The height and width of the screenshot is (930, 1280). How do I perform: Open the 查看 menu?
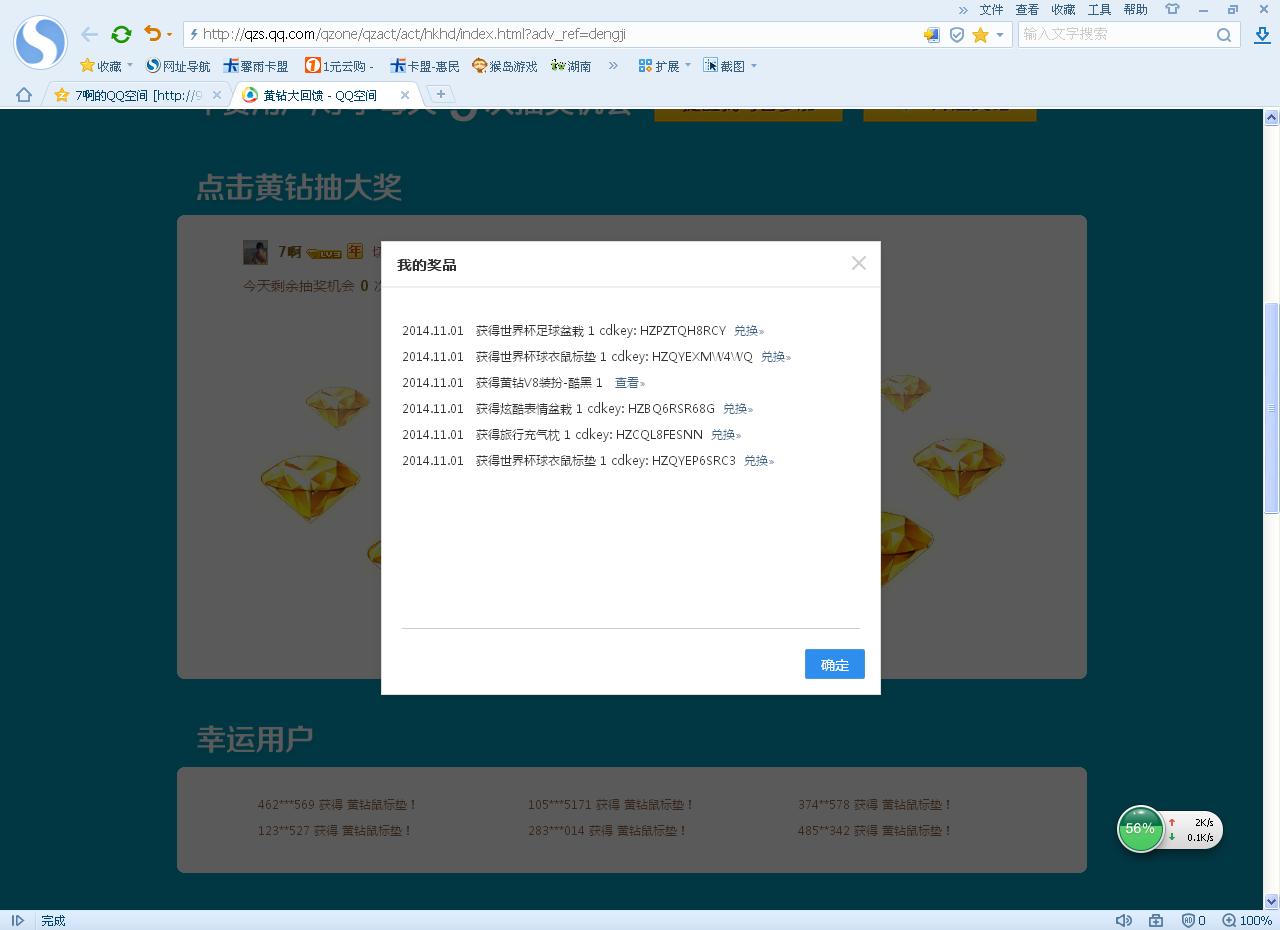coord(1027,9)
